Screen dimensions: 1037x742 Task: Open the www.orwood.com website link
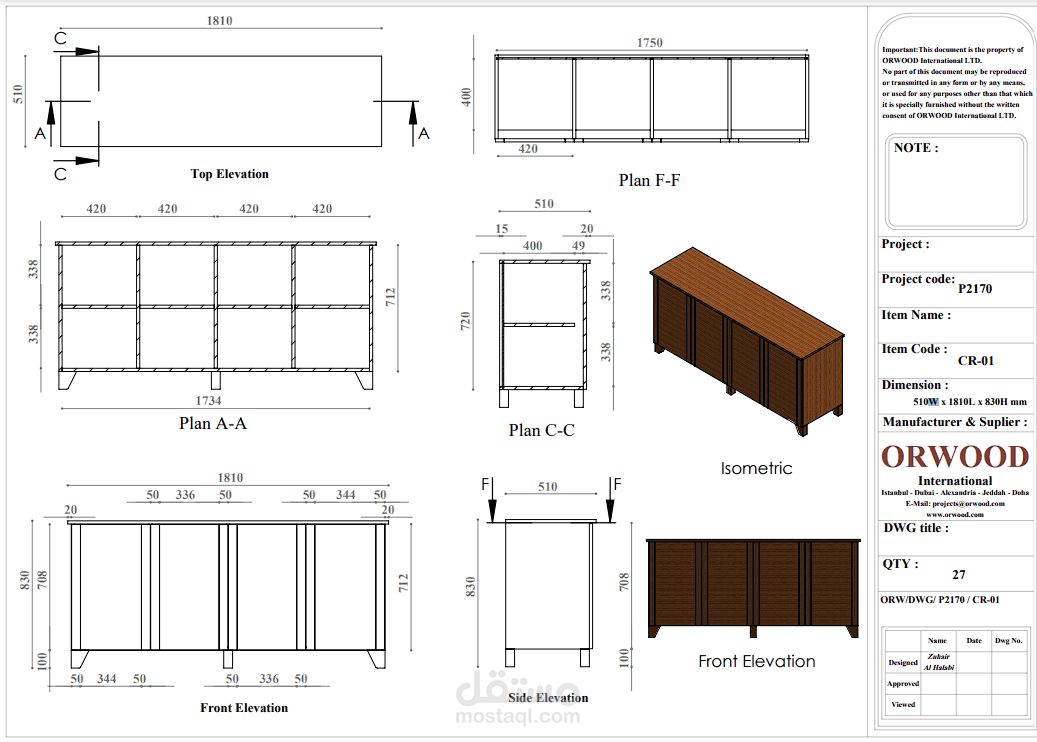click(955, 515)
